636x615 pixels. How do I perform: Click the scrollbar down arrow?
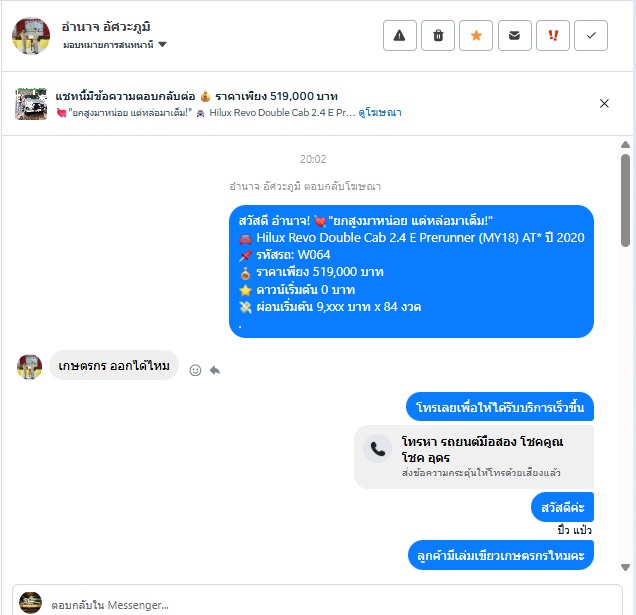625,567
